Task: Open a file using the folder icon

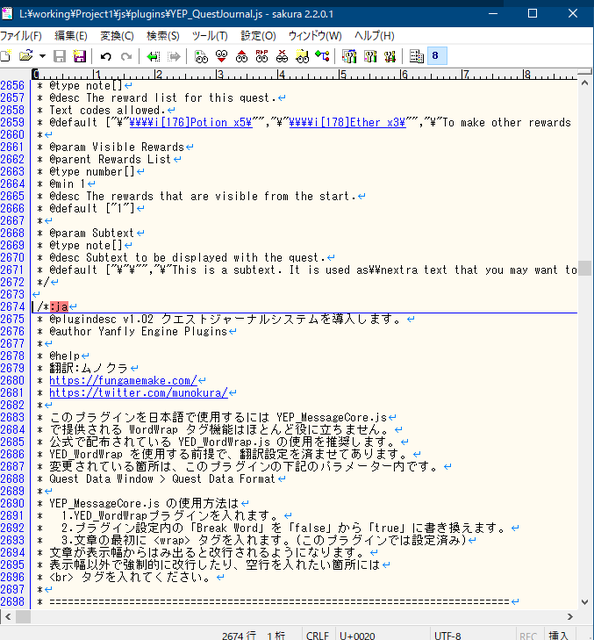Action: tap(26, 56)
